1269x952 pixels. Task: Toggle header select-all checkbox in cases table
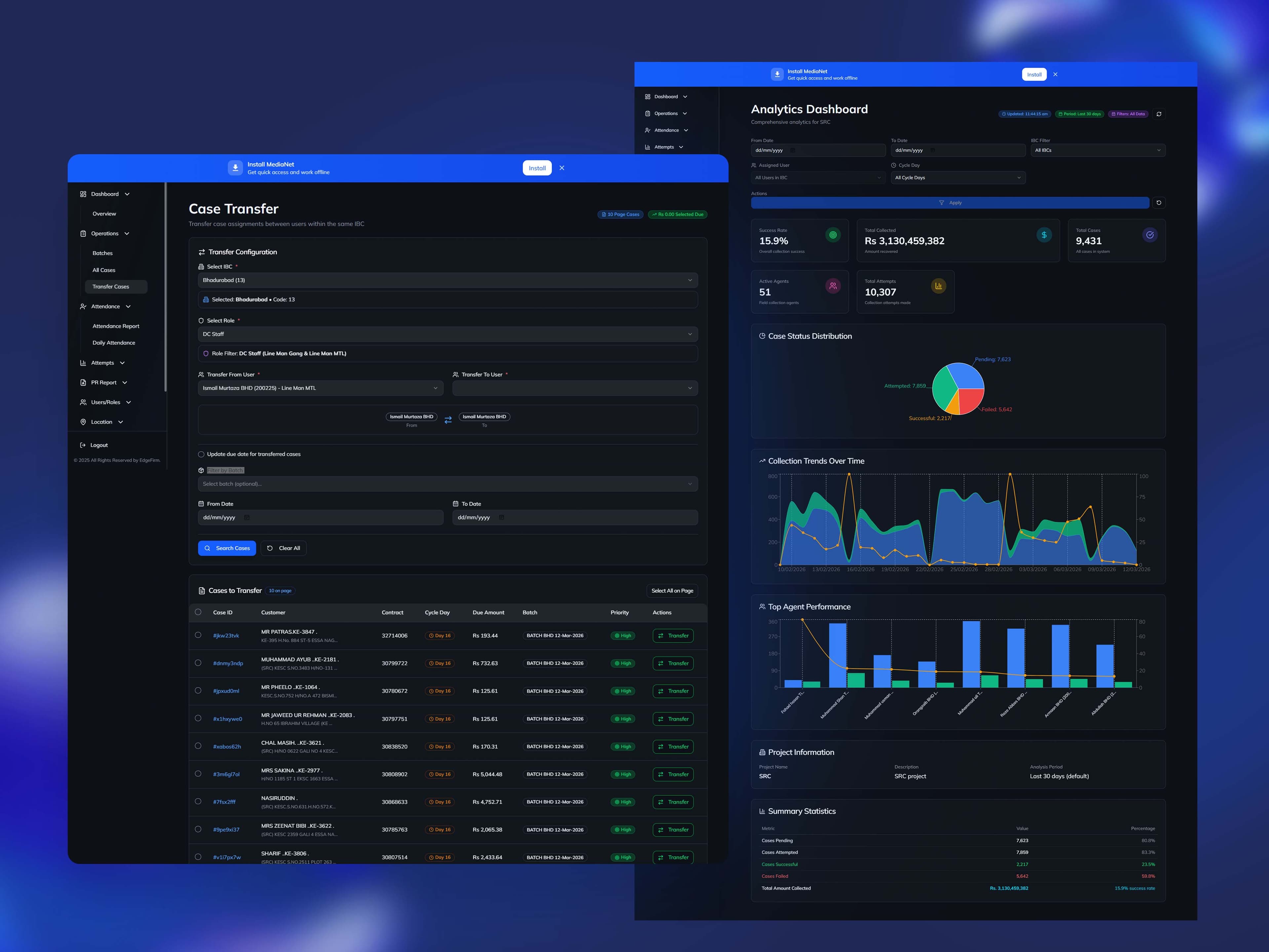(x=198, y=612)
